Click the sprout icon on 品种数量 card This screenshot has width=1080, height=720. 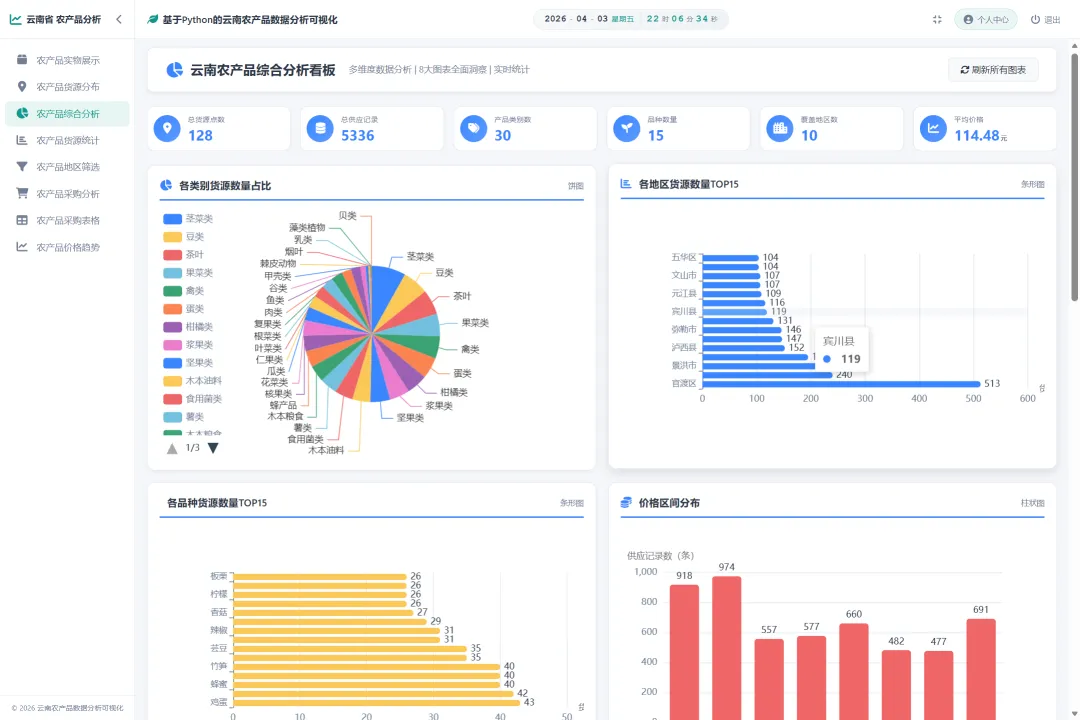[x=627, y=128]
